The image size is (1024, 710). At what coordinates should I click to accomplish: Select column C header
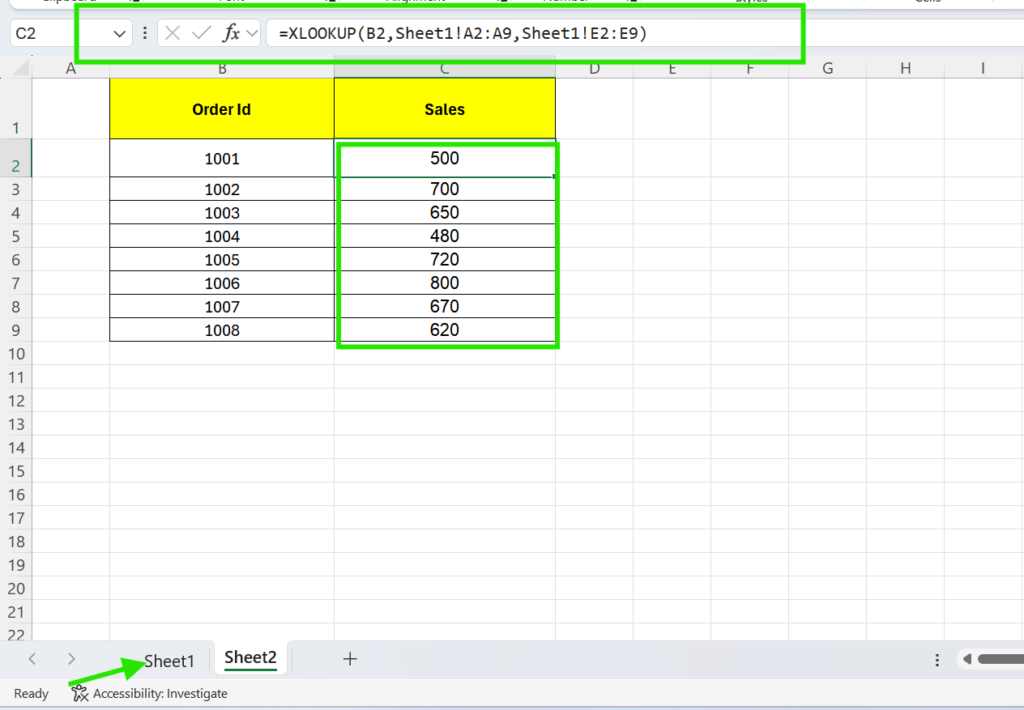(x=445, y=68)
